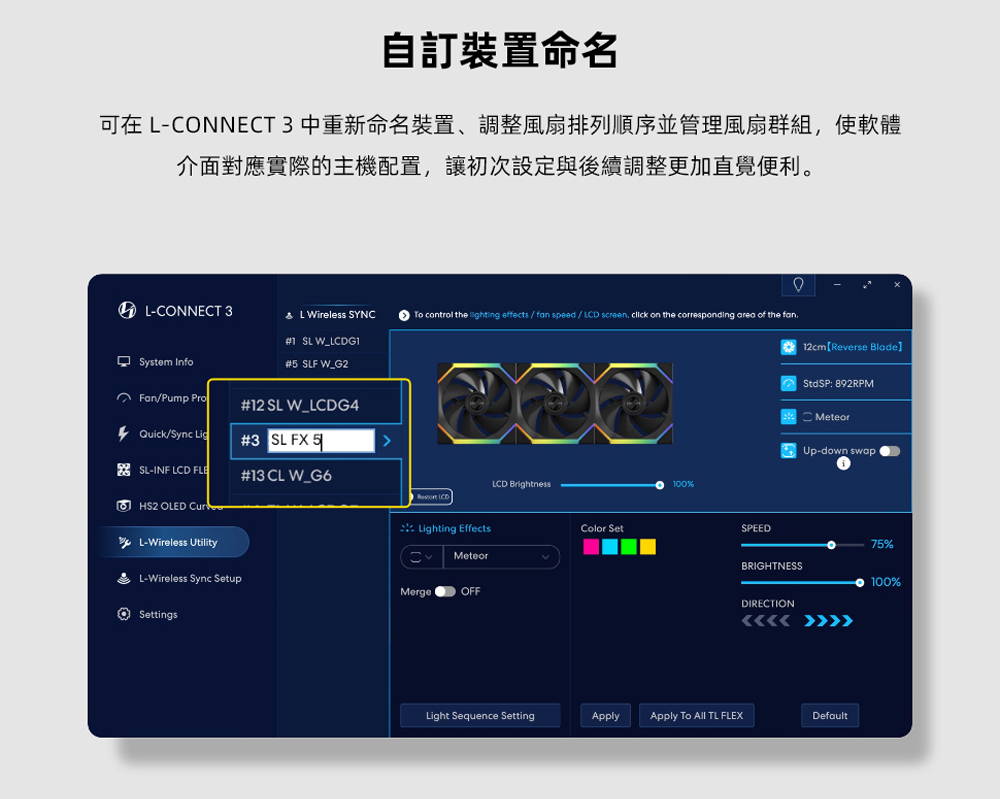Select device #12 SL W_LCDG4

click(x=316, y=406)
